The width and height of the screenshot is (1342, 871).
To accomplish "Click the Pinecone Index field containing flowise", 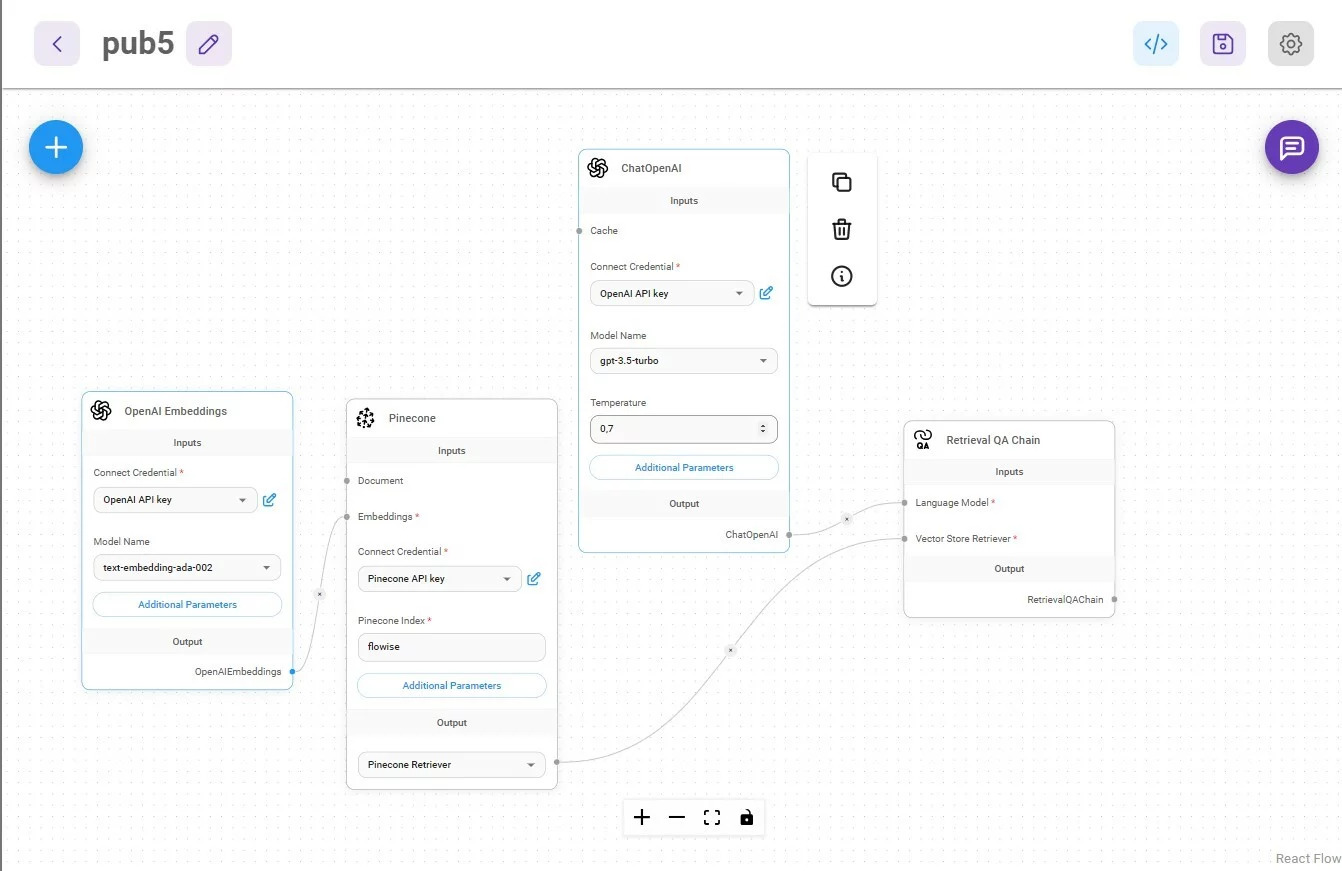I will (452, 647).
